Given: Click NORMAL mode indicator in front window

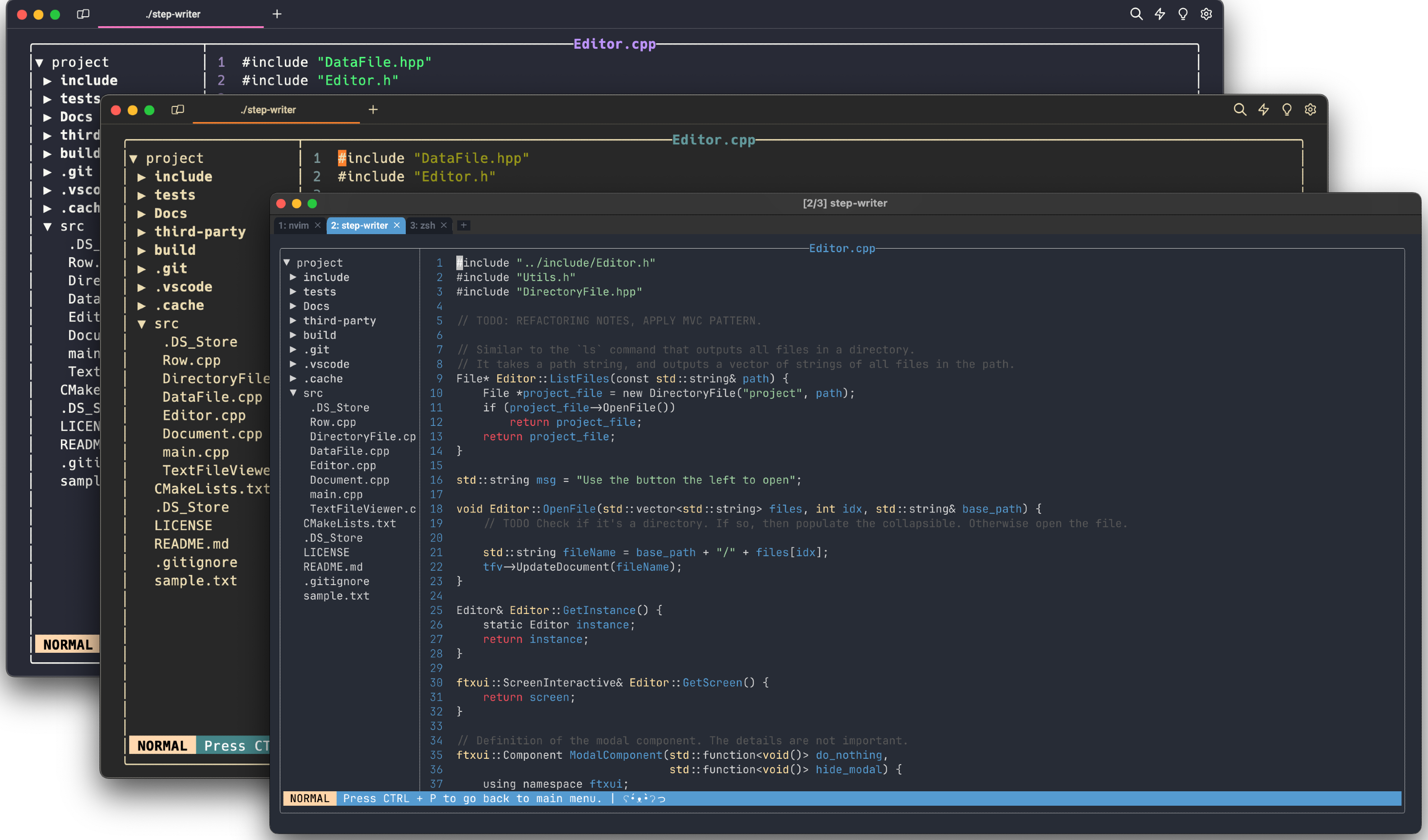Looking at the screenshot, I should (x=310, y=798).
